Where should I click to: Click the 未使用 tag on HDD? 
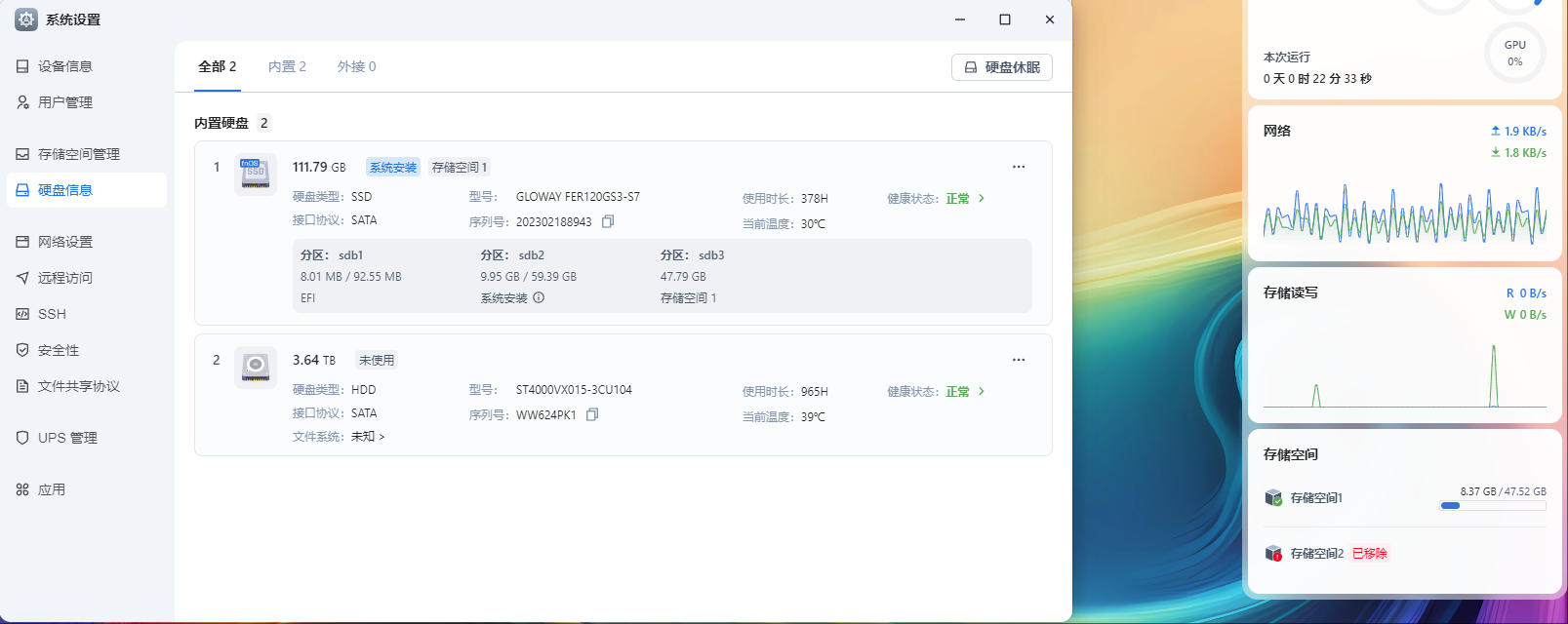[377, 361]
